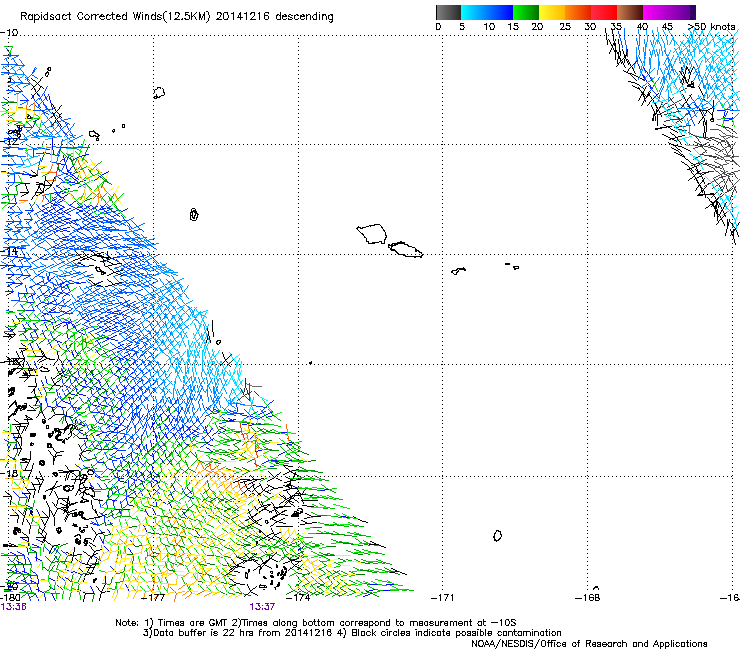The width and height of the screenshot is (740, 650).
Task: Pick the red 30–35 knots color bar segment
Action: pos(604,12)
